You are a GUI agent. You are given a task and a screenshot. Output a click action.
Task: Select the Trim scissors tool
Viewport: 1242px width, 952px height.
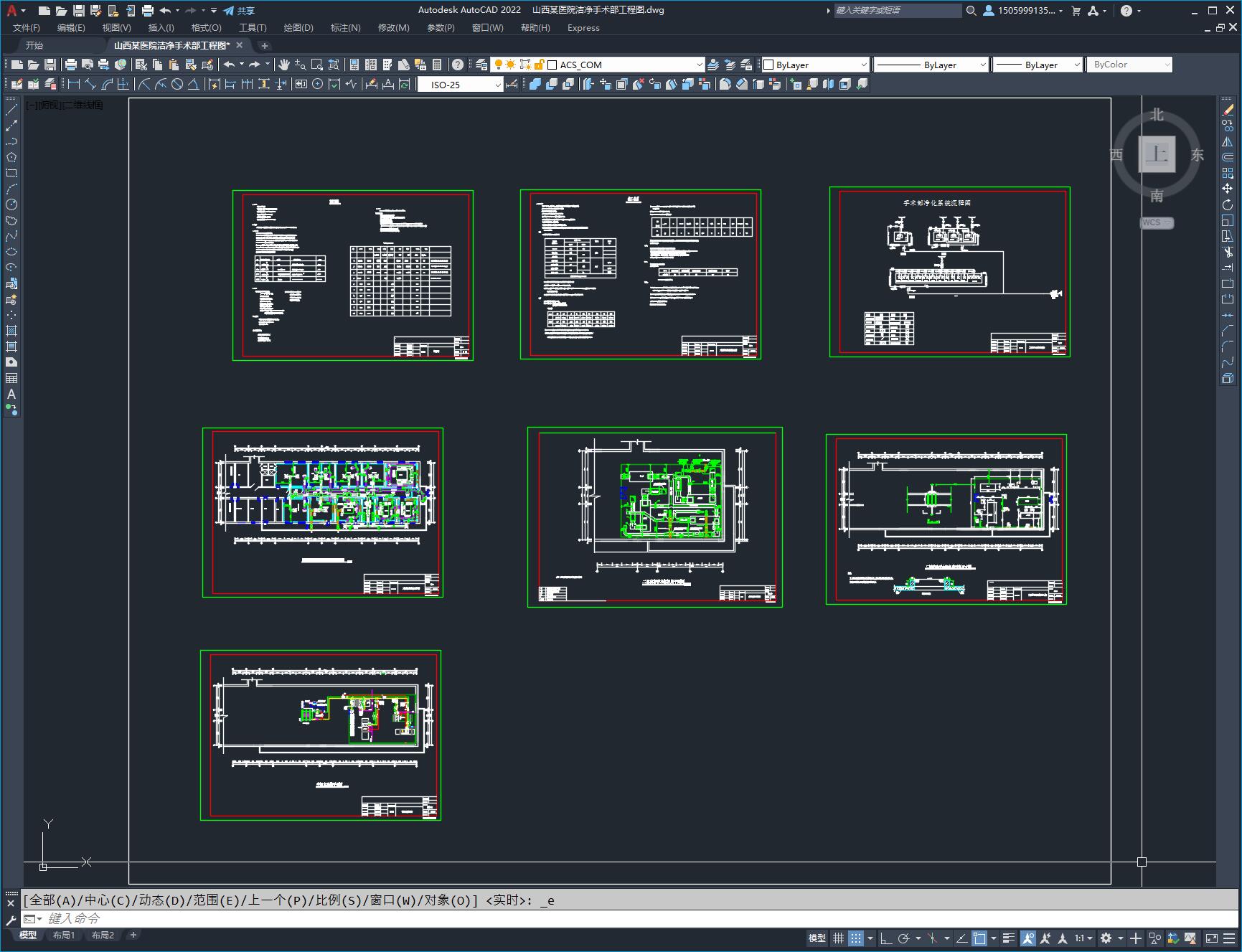(1228, 252)
